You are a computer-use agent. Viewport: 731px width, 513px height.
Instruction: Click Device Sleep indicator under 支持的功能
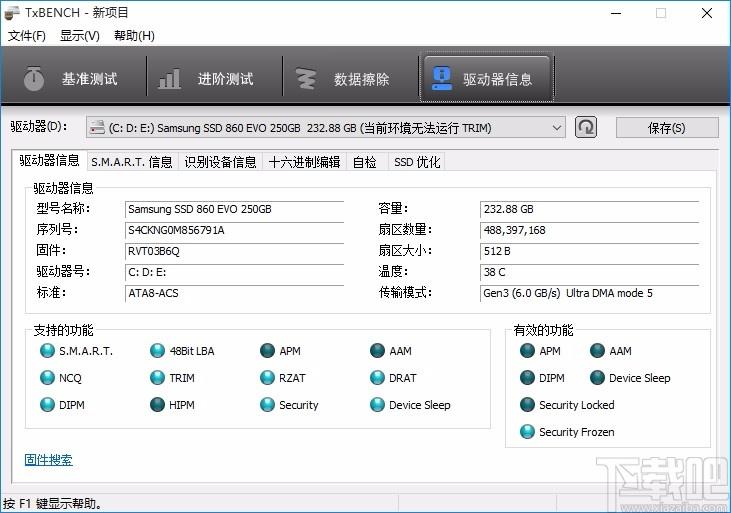377,405
